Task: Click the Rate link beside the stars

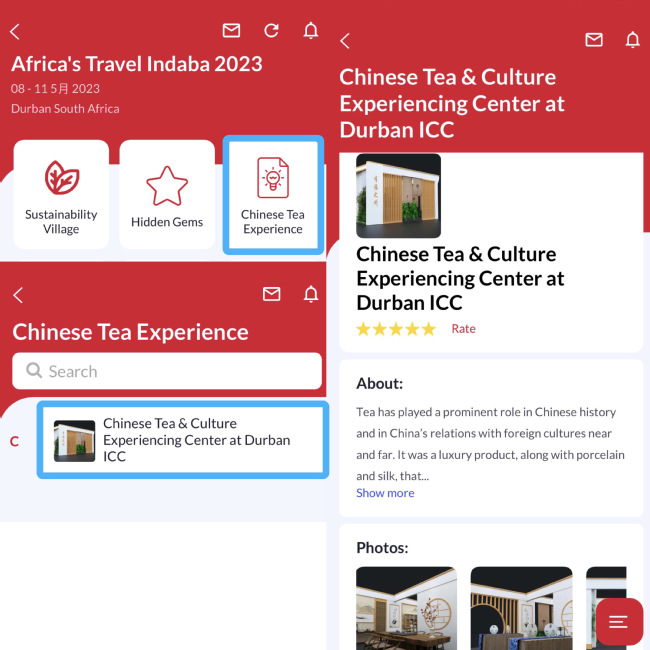Action: [x=463, y=329]
